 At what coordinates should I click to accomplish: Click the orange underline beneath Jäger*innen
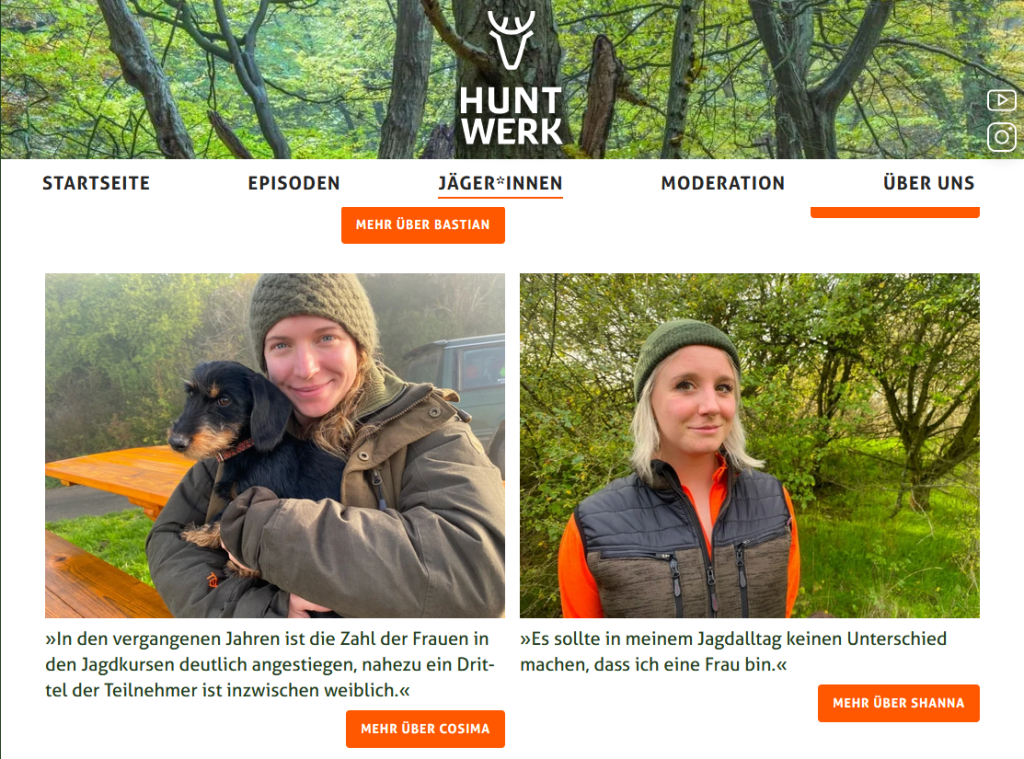click(x=500, y=197)
